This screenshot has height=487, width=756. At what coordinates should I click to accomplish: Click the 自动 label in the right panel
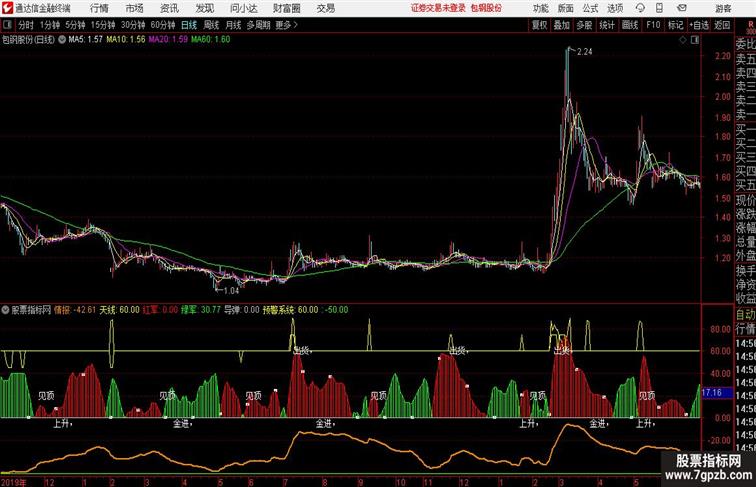(745, 315)
